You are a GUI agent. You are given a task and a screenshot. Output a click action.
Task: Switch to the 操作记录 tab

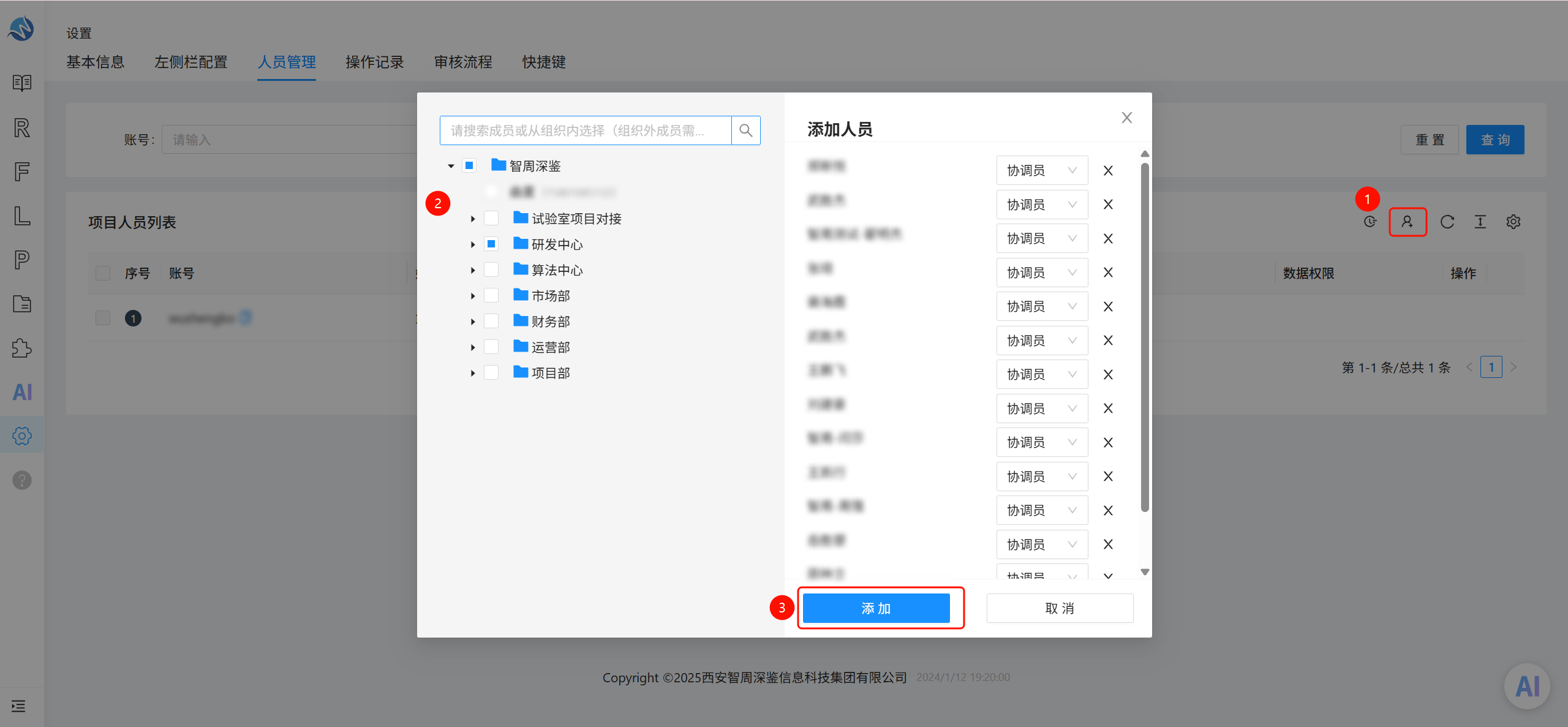375,62
